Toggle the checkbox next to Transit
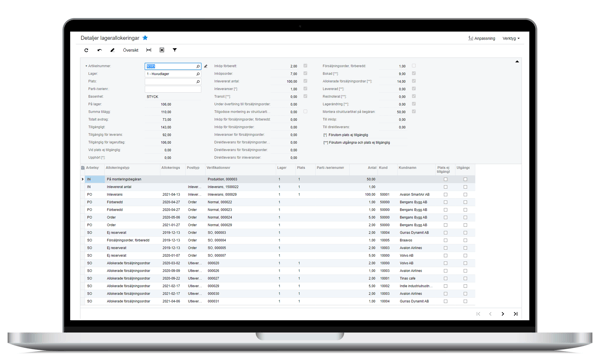This screenshot has width=600, height=360. (305, 96)
